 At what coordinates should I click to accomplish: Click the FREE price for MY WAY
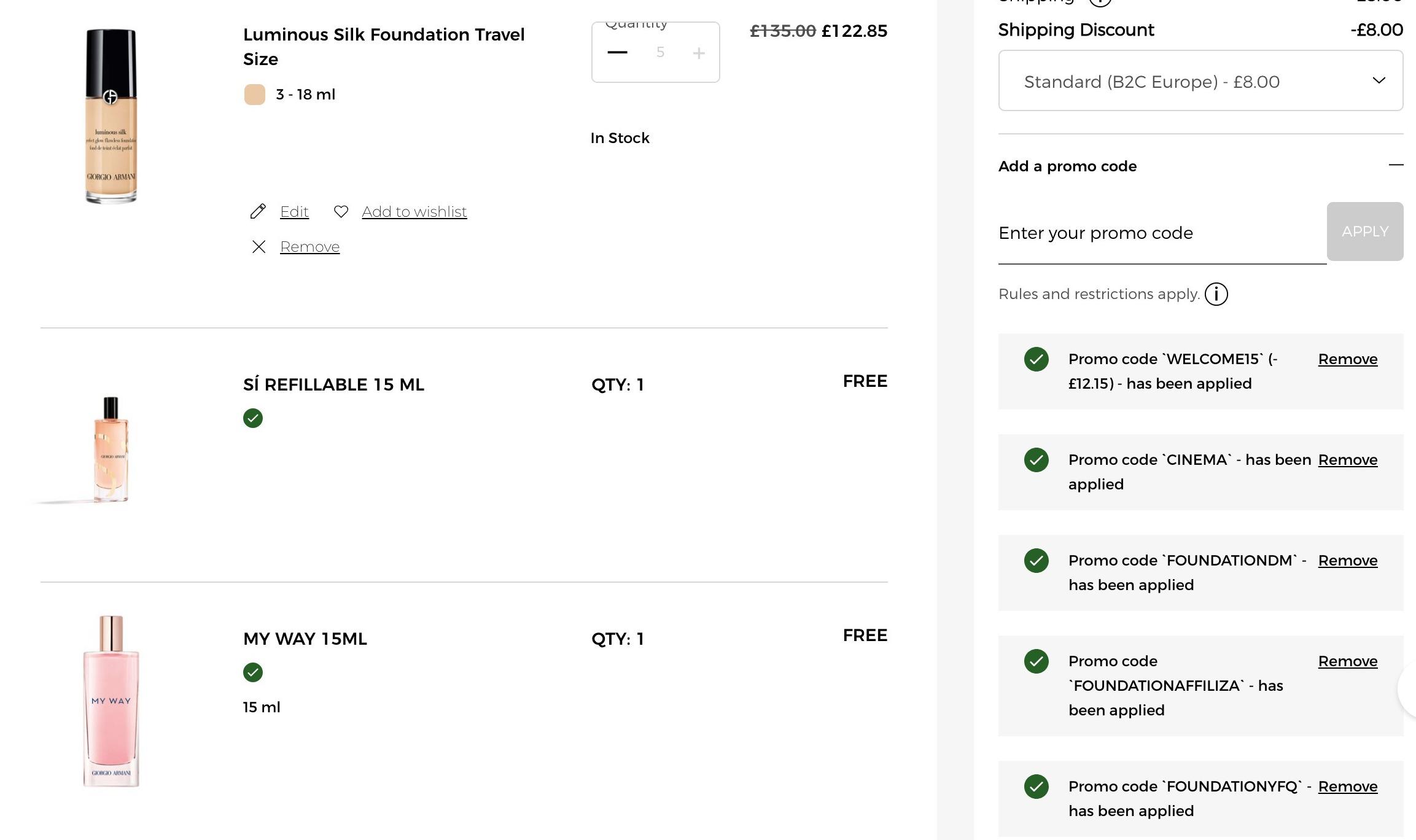[865, 636]
